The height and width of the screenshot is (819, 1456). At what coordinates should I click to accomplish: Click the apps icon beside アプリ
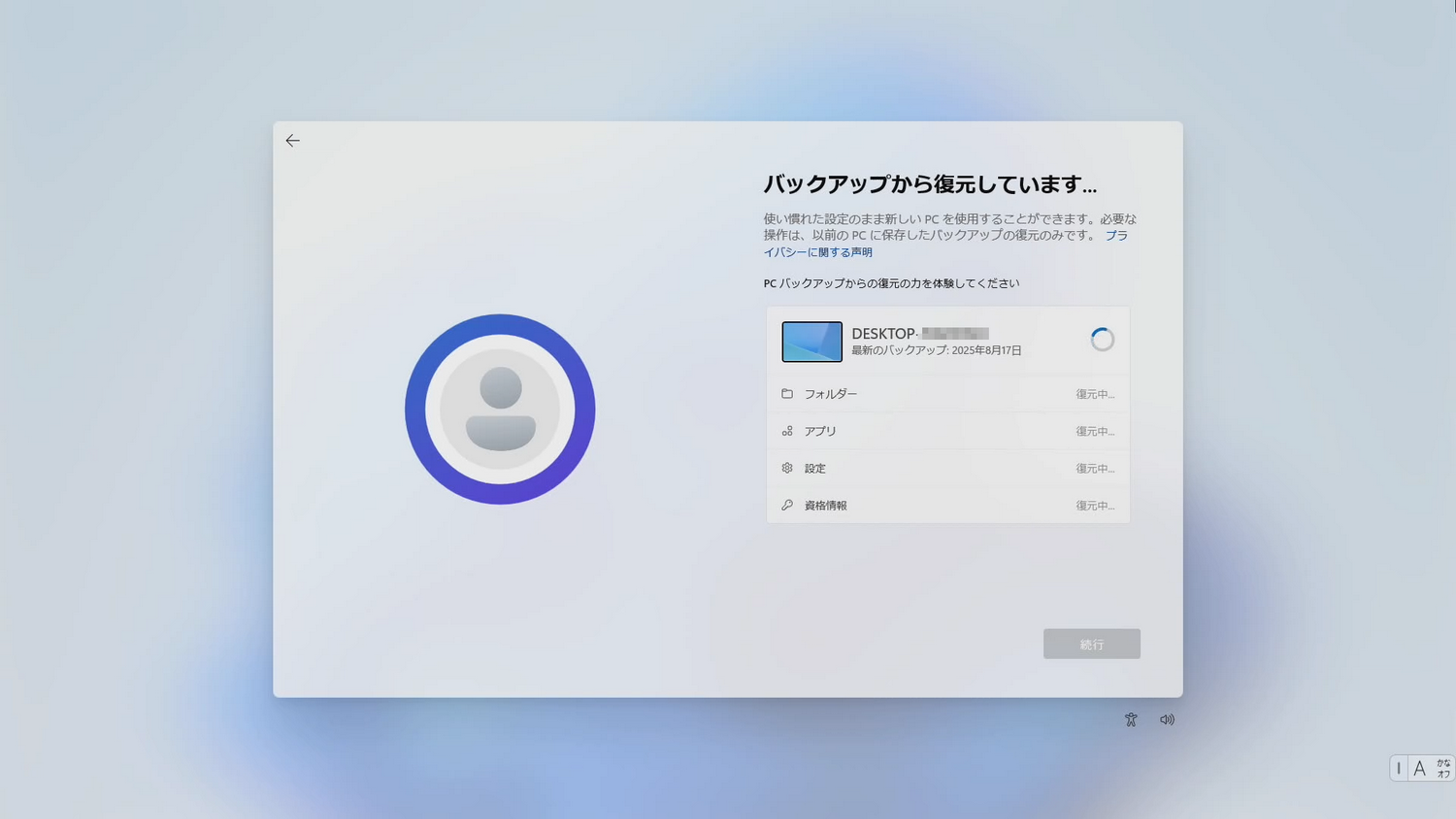pyautogui.click(x=787, y=431)
